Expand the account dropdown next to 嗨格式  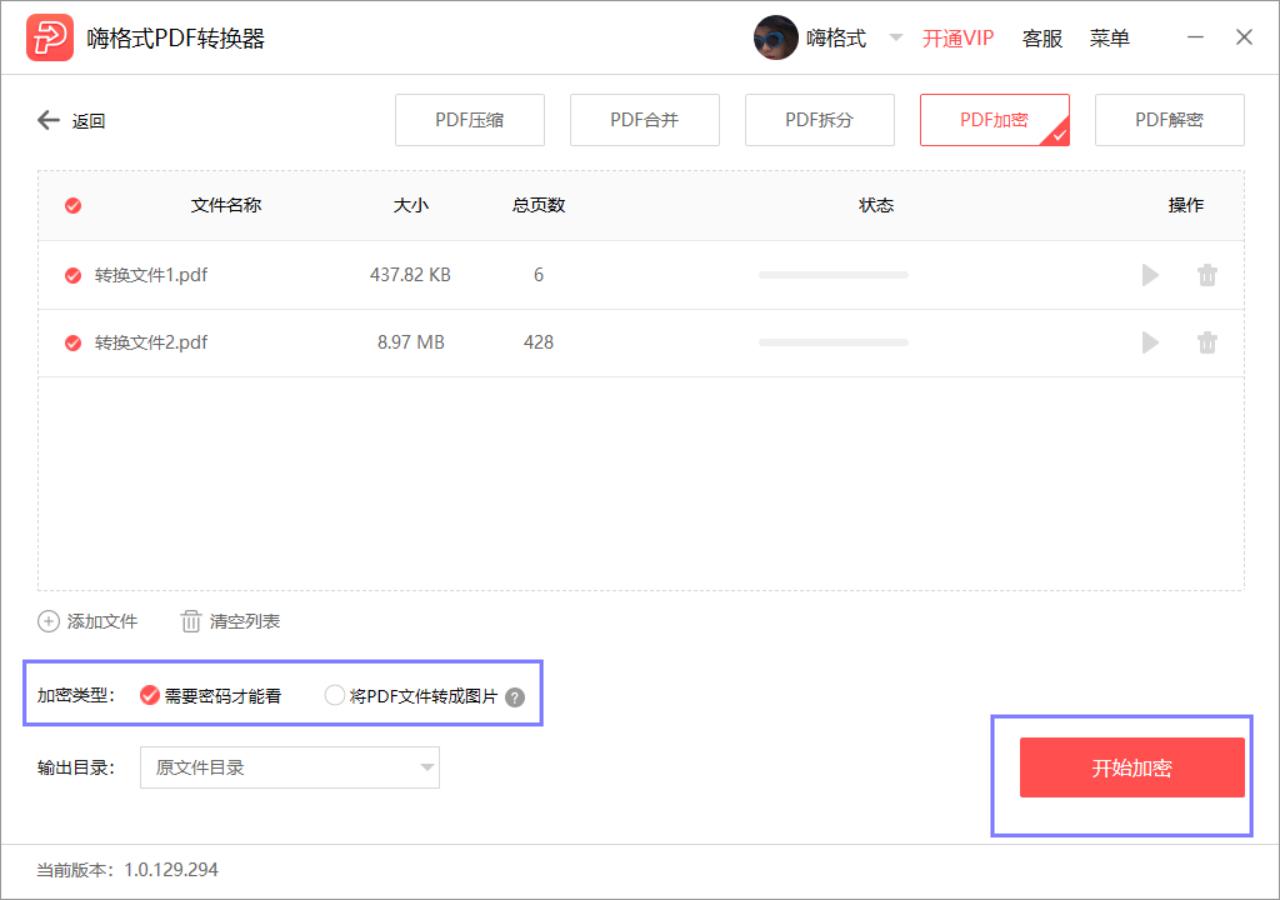897,37
